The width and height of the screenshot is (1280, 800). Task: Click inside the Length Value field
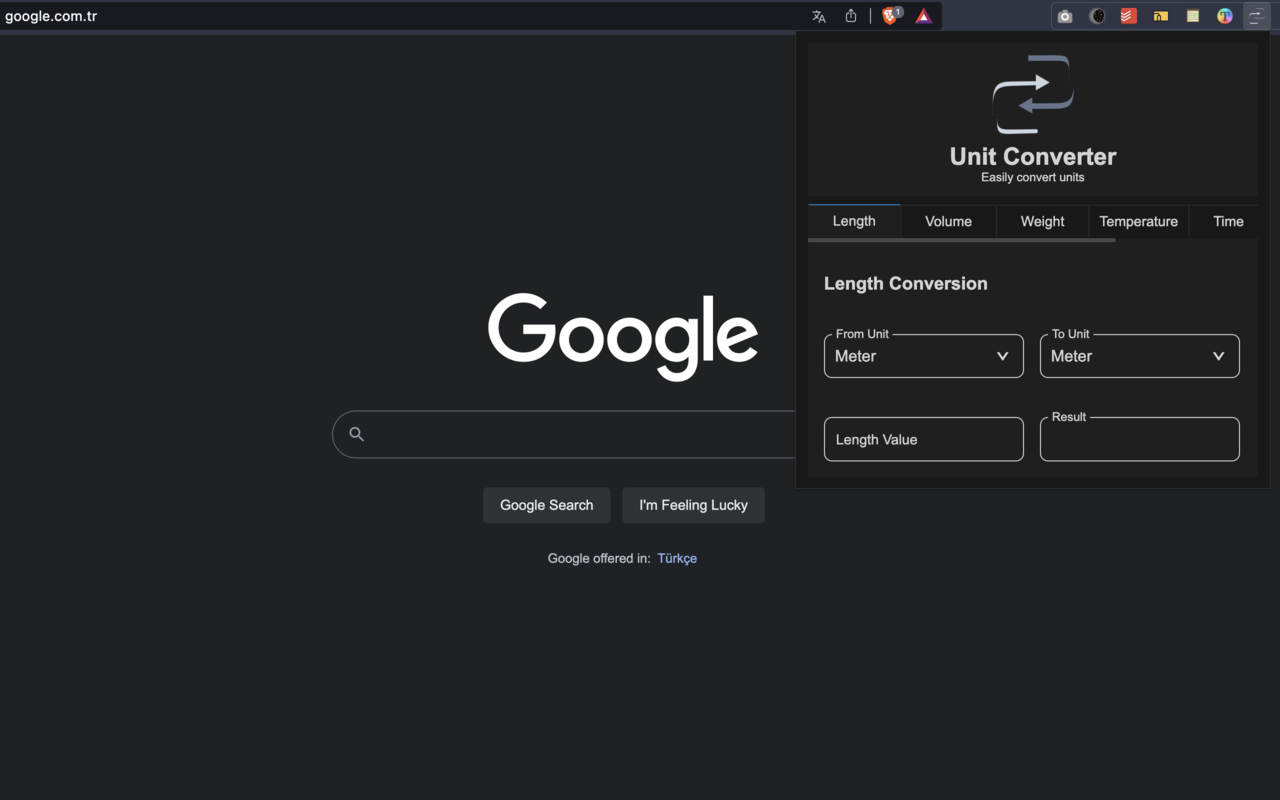[923, 439]
